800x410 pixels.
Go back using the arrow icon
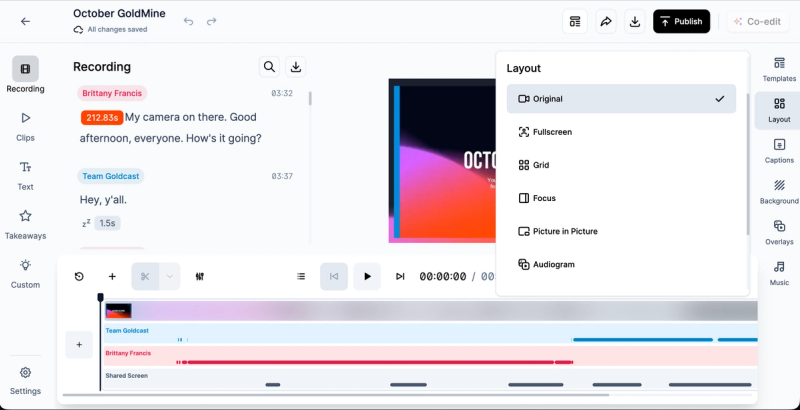pos(25,21)
